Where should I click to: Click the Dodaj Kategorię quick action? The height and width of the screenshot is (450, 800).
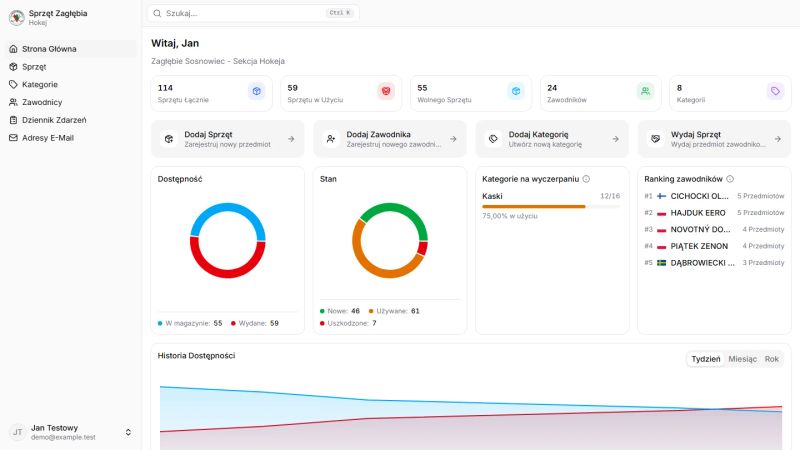[x=552, y=139]
